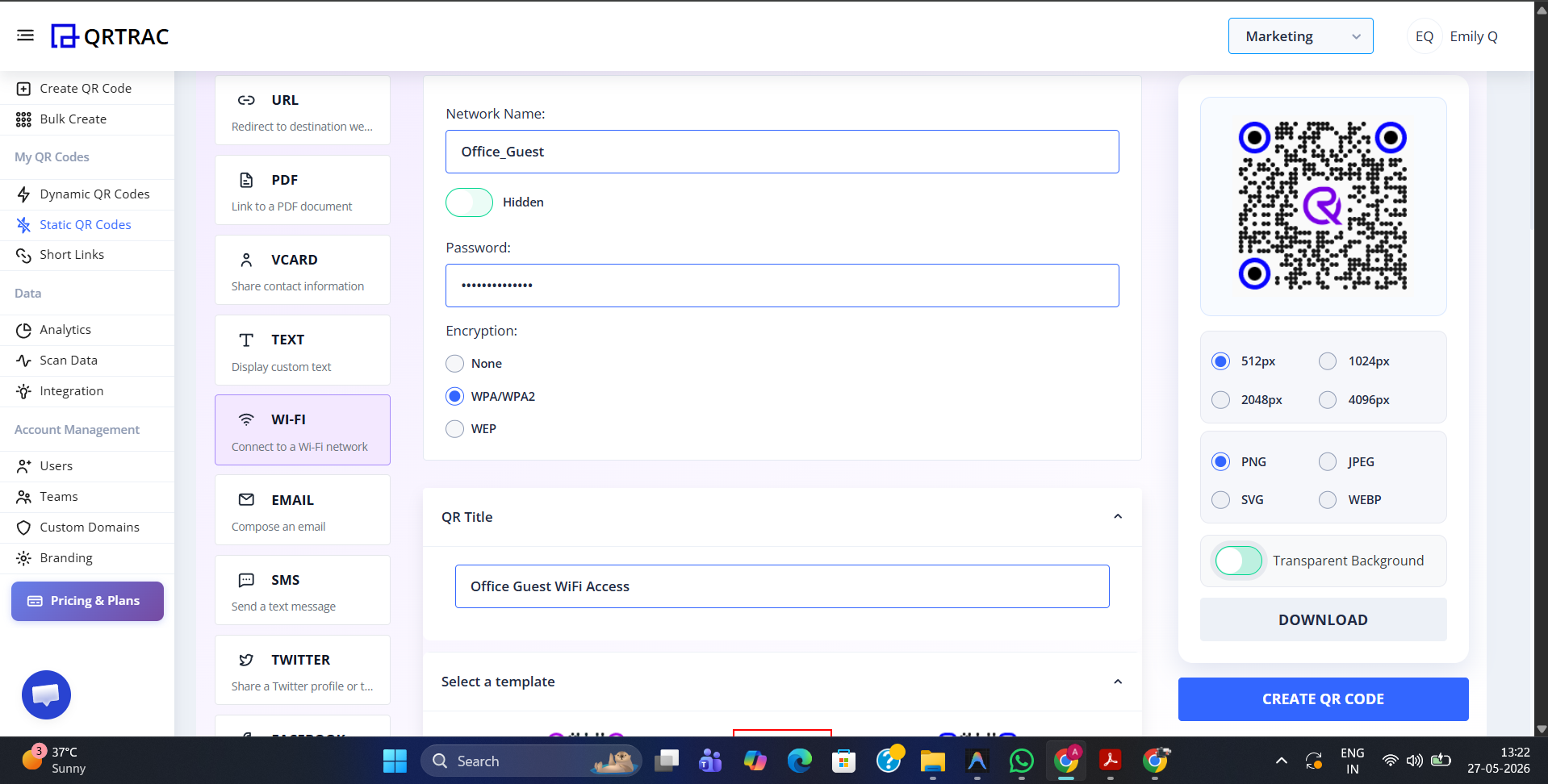
Task: Open the Marketing team dropdown
Action: point(1300,36)
